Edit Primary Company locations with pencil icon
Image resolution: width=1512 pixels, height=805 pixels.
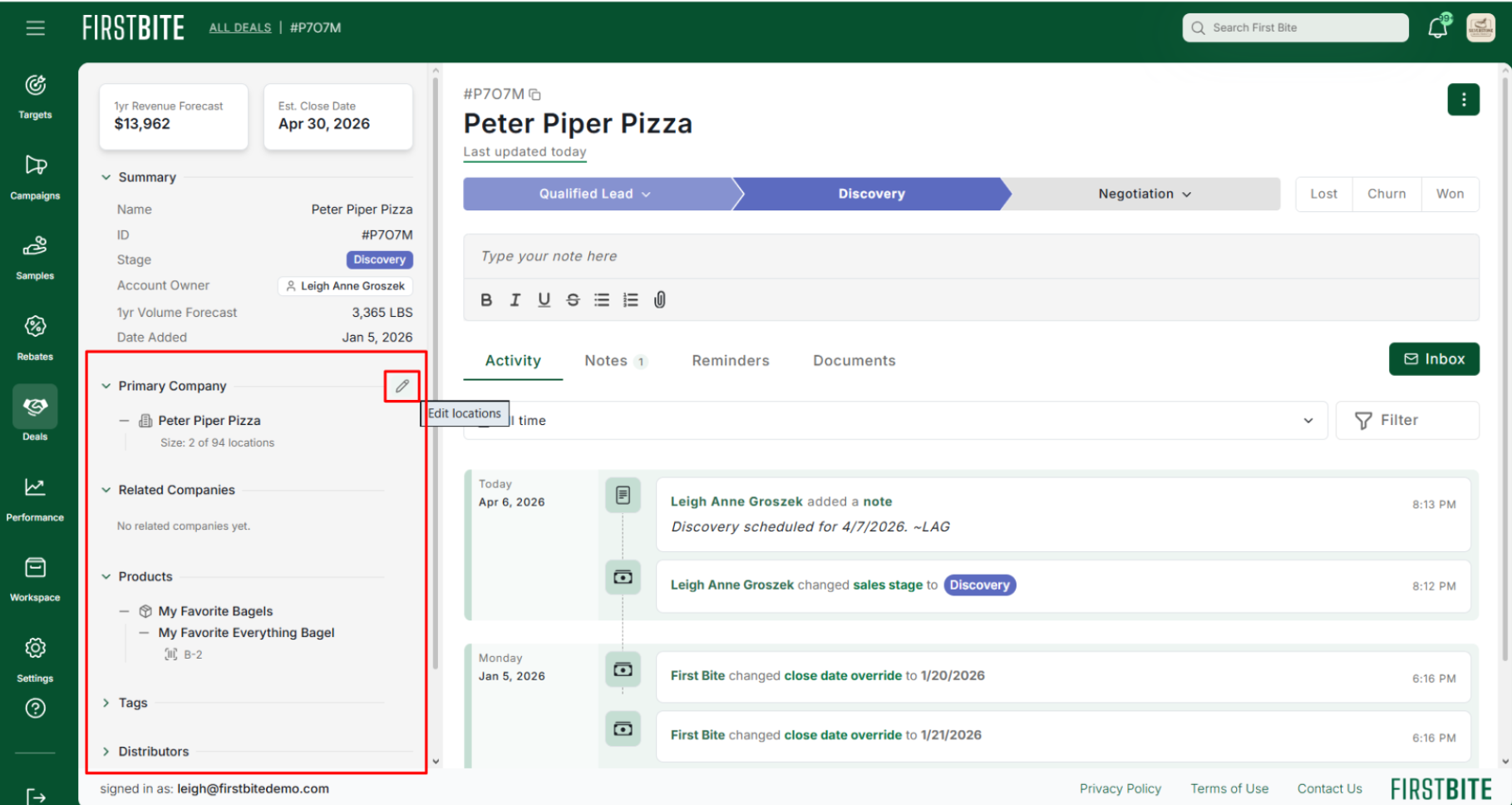pyautogui.click(x=402, y=386)
